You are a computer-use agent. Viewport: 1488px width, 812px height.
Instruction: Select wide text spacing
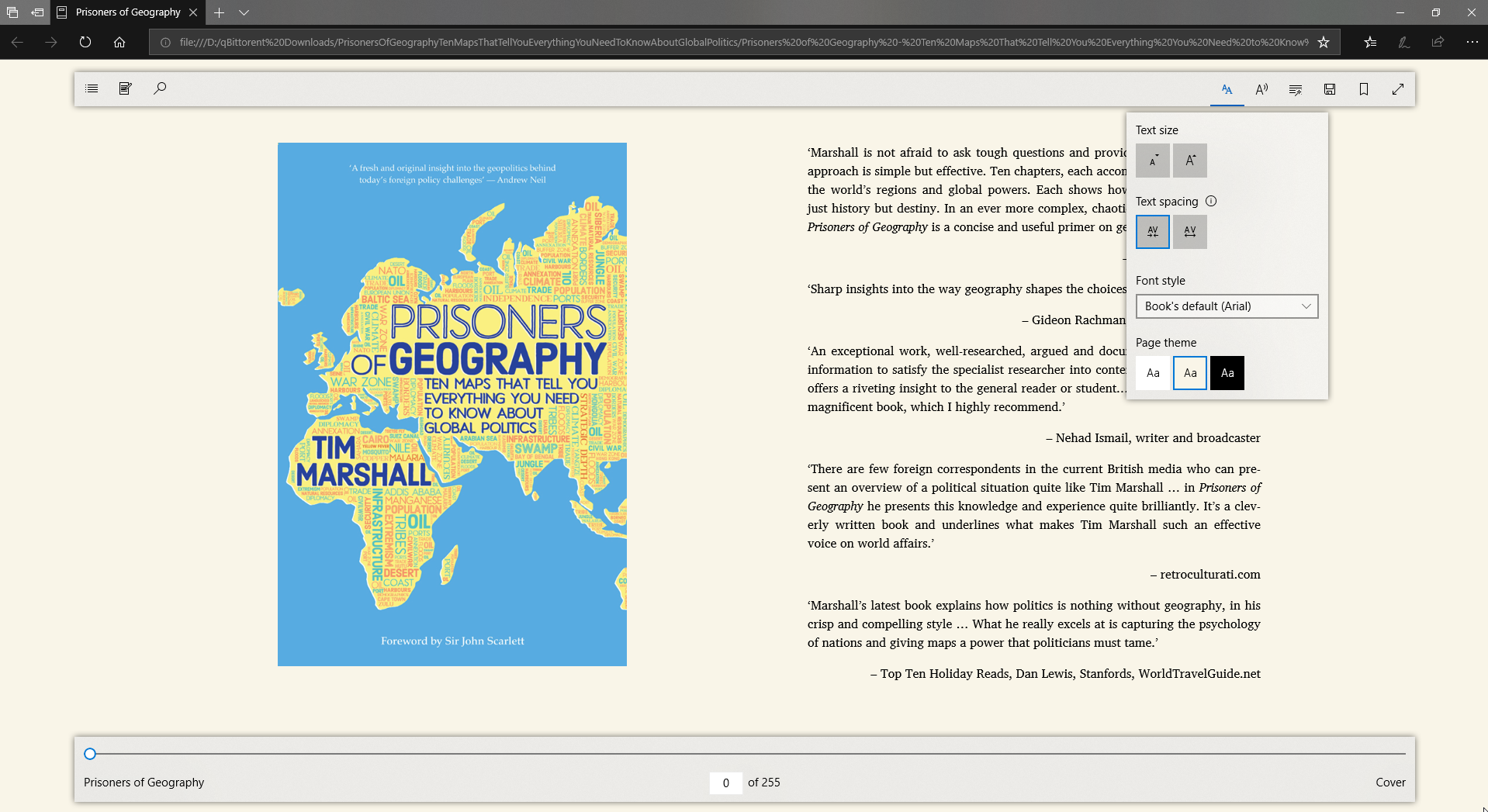(1190, 232)
